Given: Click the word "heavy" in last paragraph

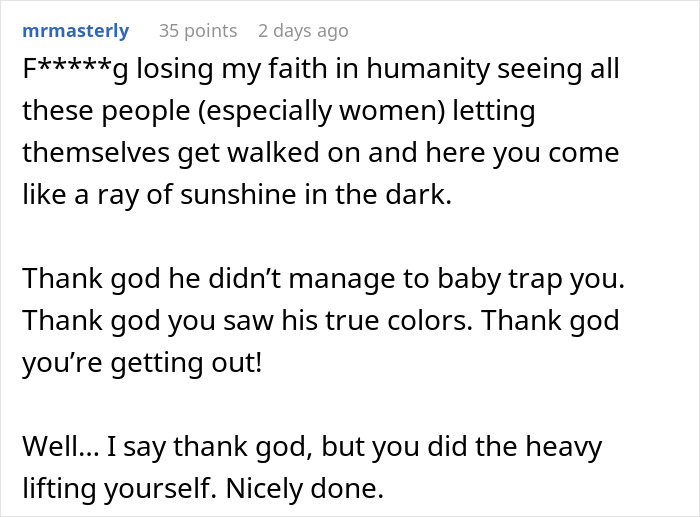Looking at the screenshot, I should [x=560, y=446].
